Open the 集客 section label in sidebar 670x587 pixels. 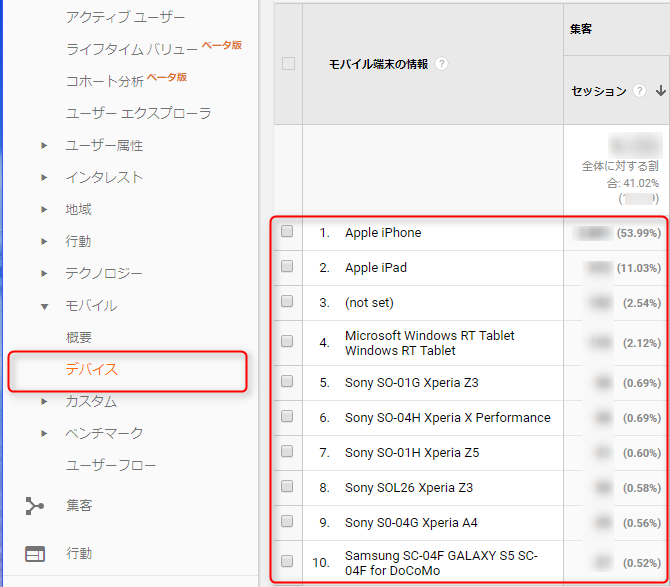pos(79,506)
